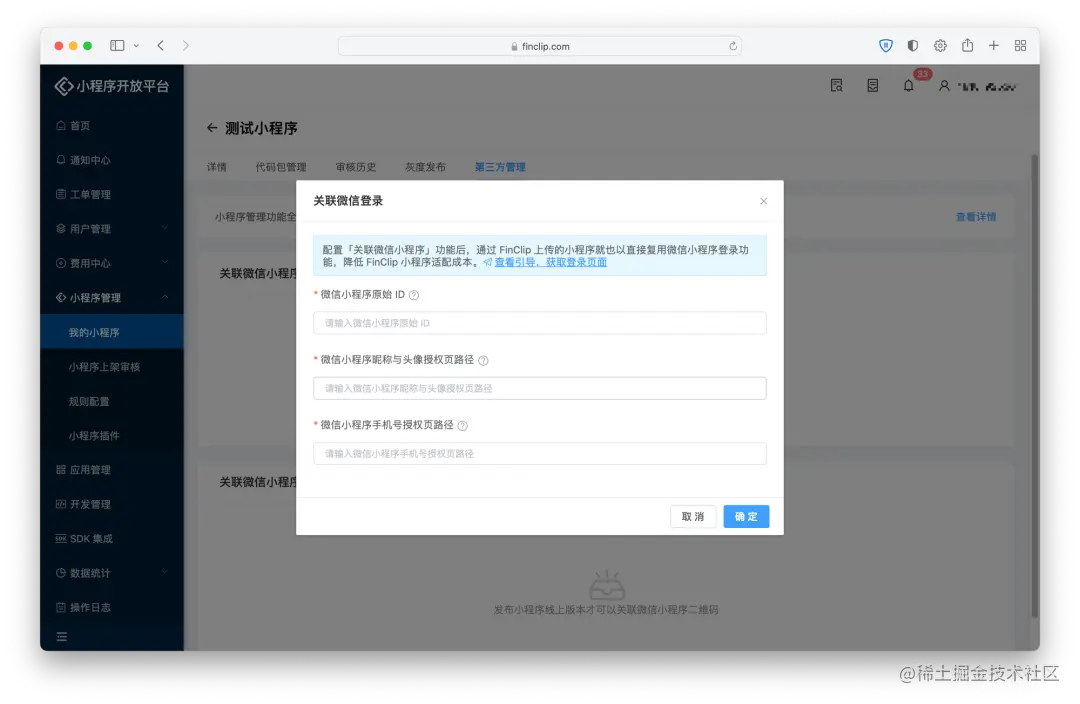Focus the 微信小程序原始 ID input field

click(539, 323)
